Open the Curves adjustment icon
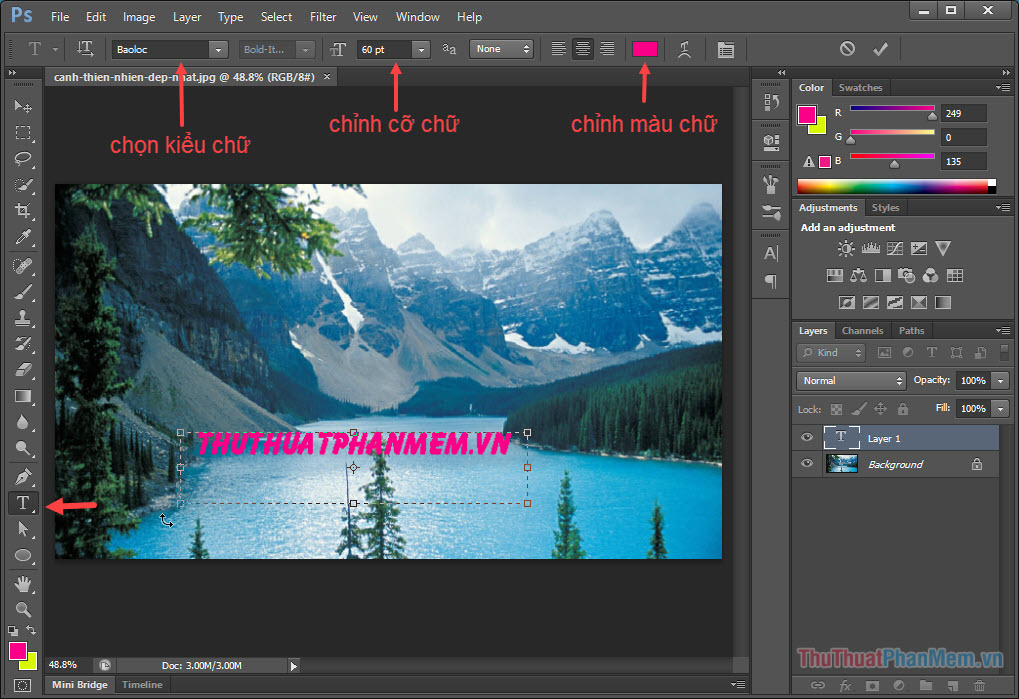 click(895, 248)
